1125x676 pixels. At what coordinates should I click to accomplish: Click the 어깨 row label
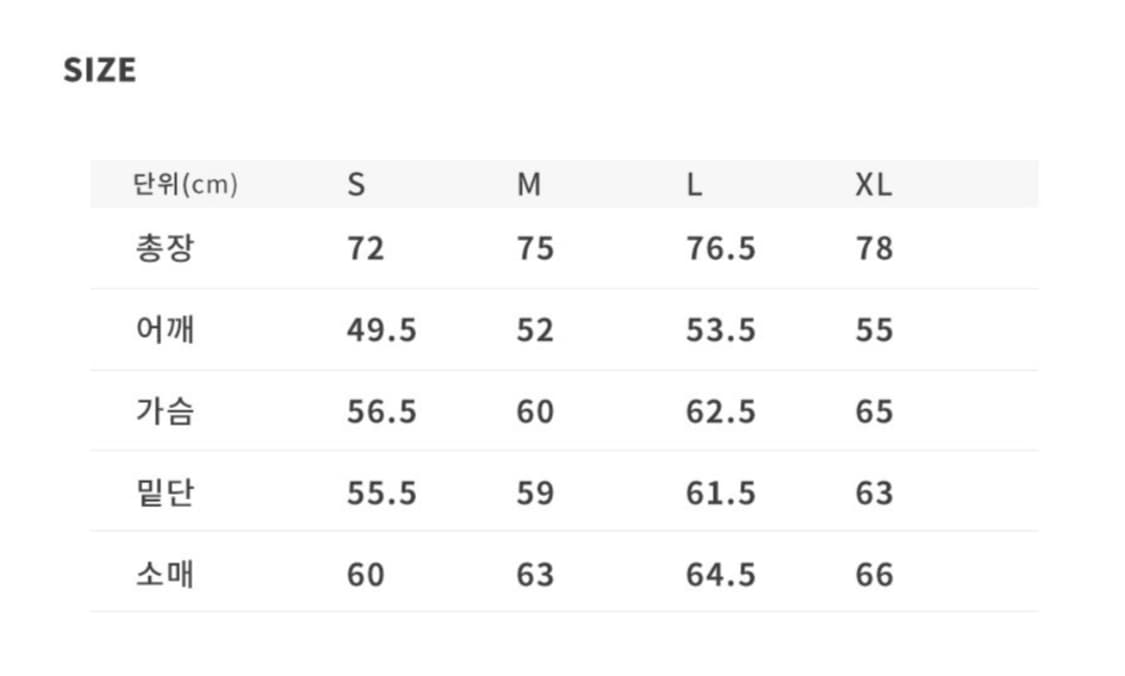(x=165, y=330)
